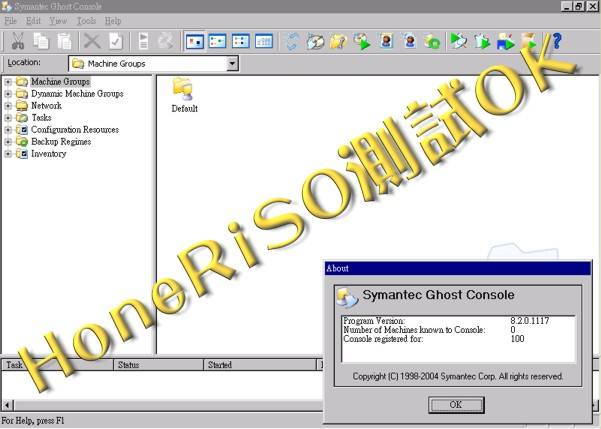This screenshot has width=601, height=429.
Task: Switch to details view in toolbar
Action: click(264, 41)
